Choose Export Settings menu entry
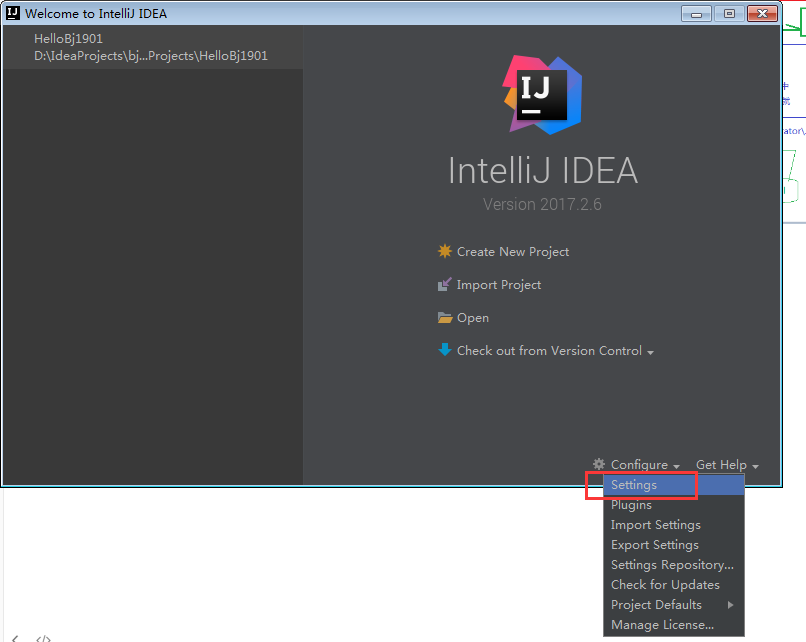 (674, 545)
